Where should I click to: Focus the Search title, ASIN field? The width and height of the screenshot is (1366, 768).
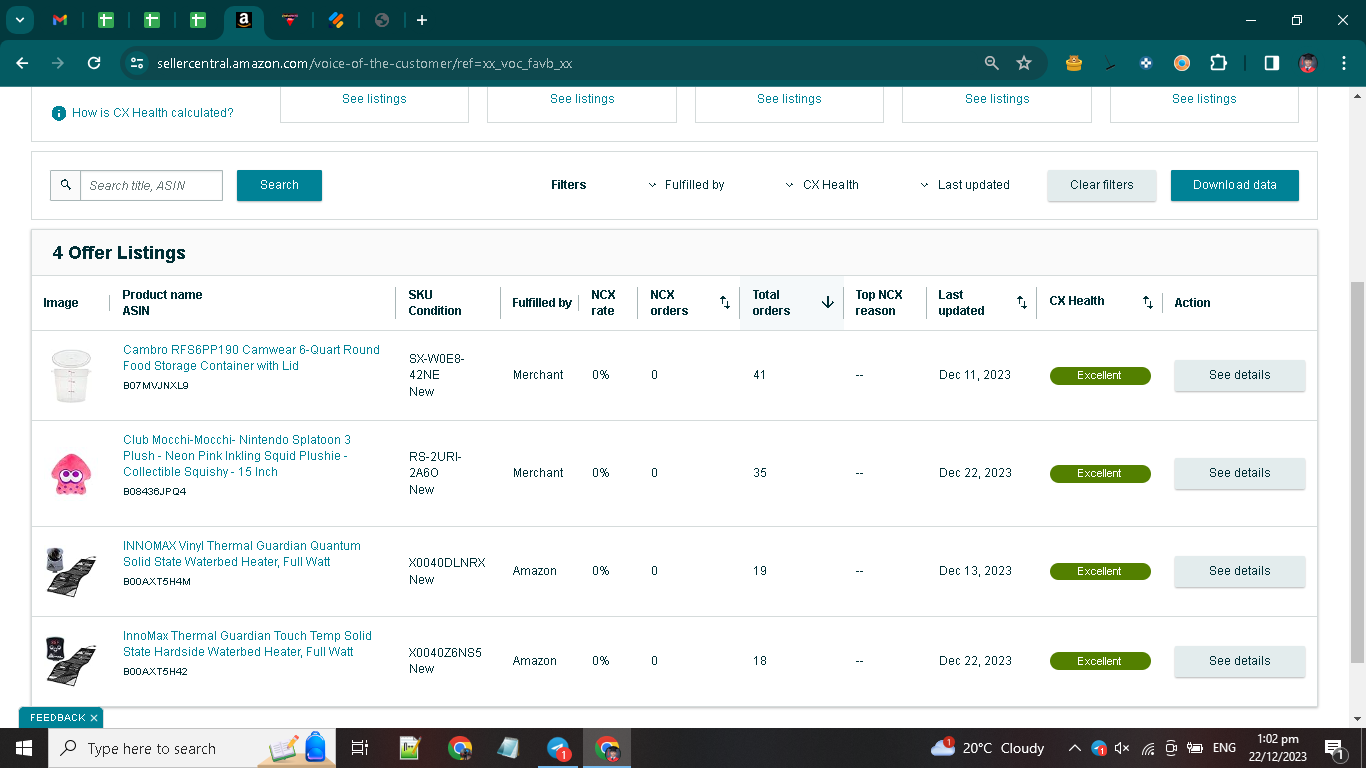coord(151,185)
